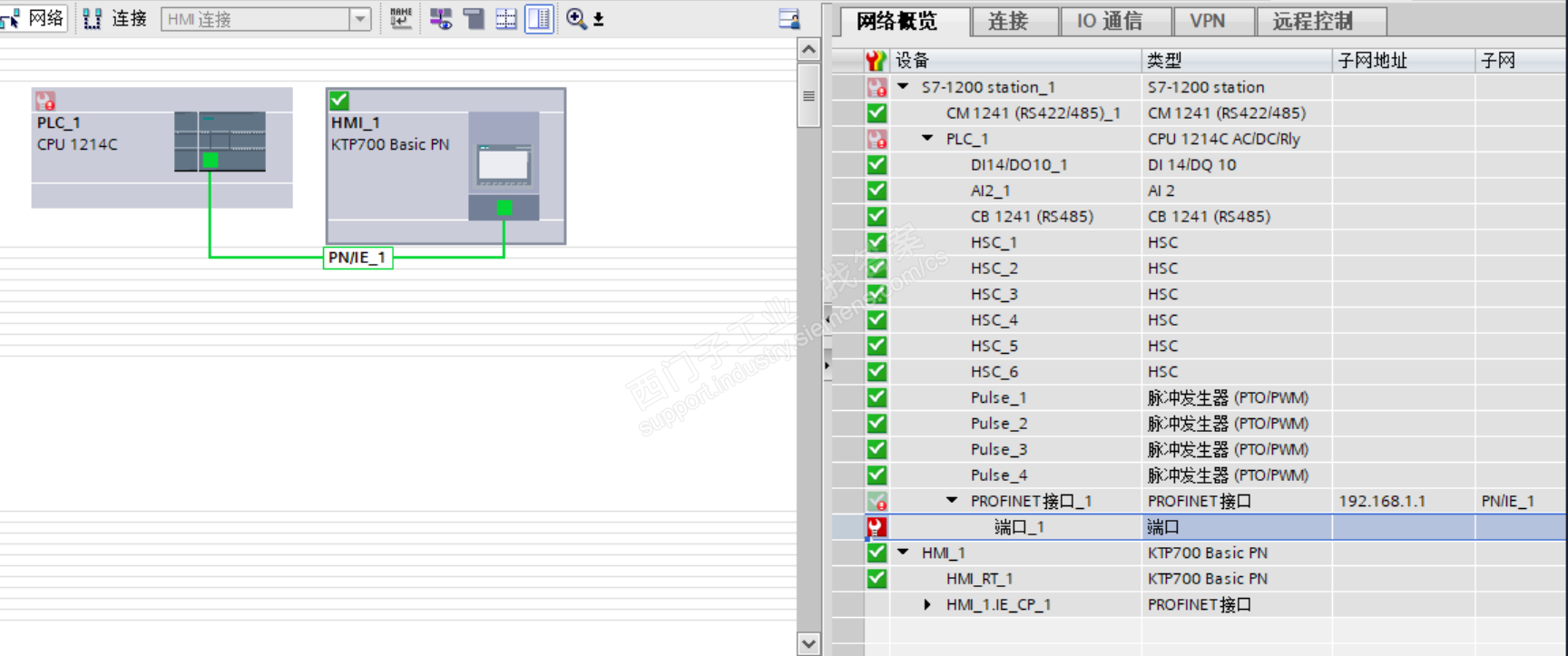
Task: Collapse the HMI_1 node in device table
Action: (904, 553)
